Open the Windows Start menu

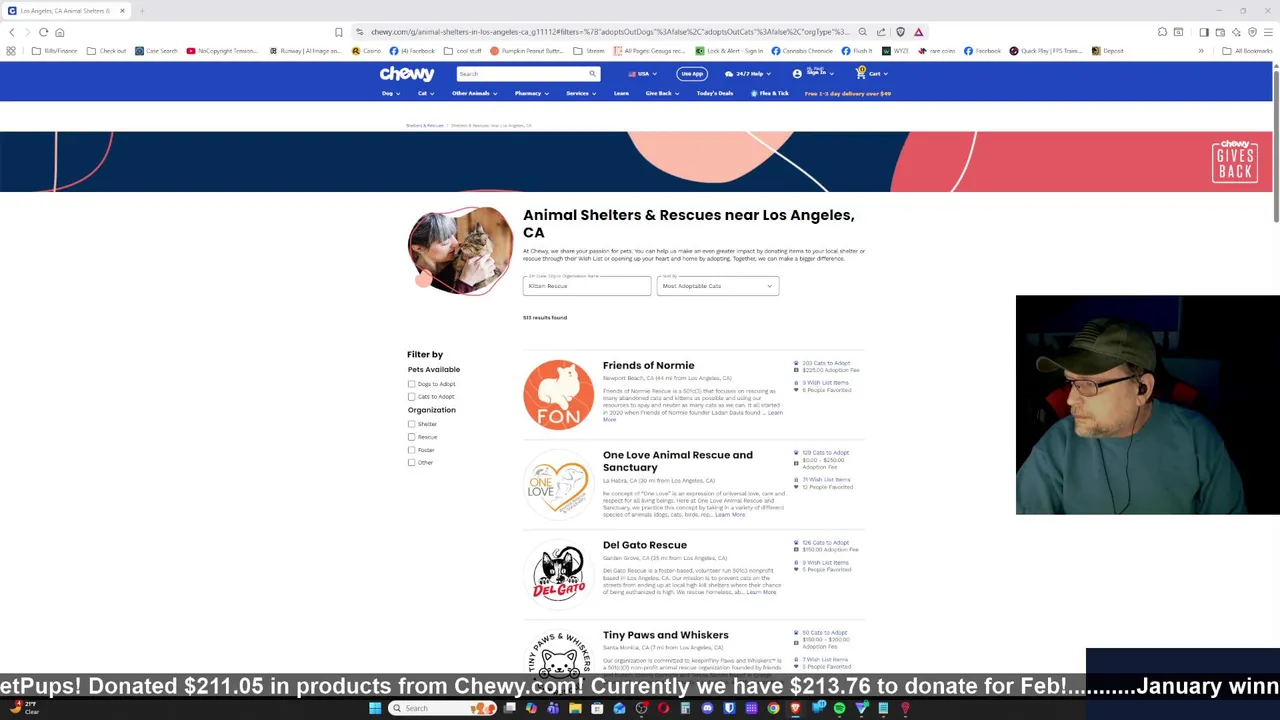pyautogui.click(x=375, y=708)
